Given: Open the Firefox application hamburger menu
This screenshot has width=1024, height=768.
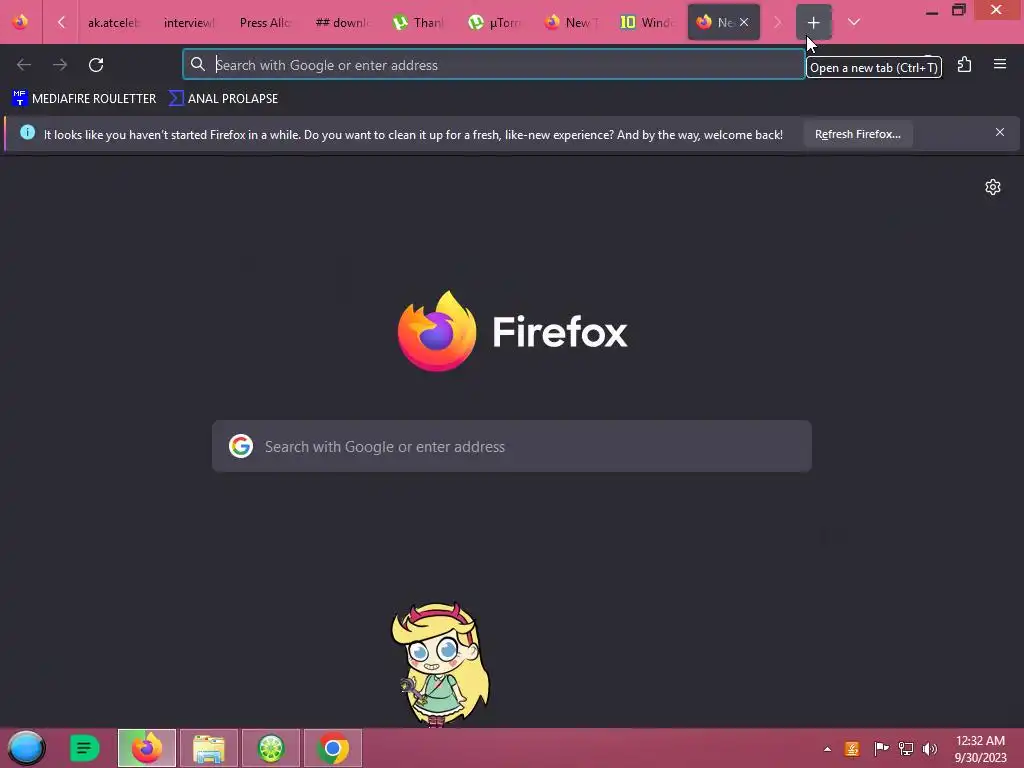Looking at the screenshot, I should coord(1000,64).
